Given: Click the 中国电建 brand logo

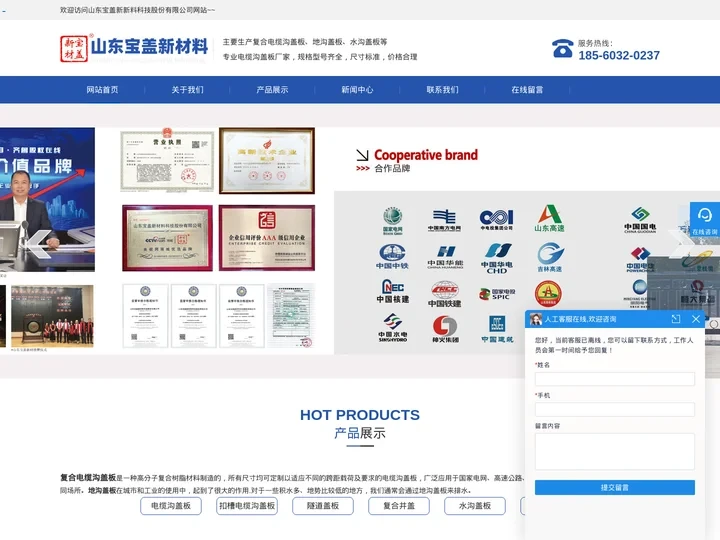Looking at the screenshot, I should pos(640,259).
